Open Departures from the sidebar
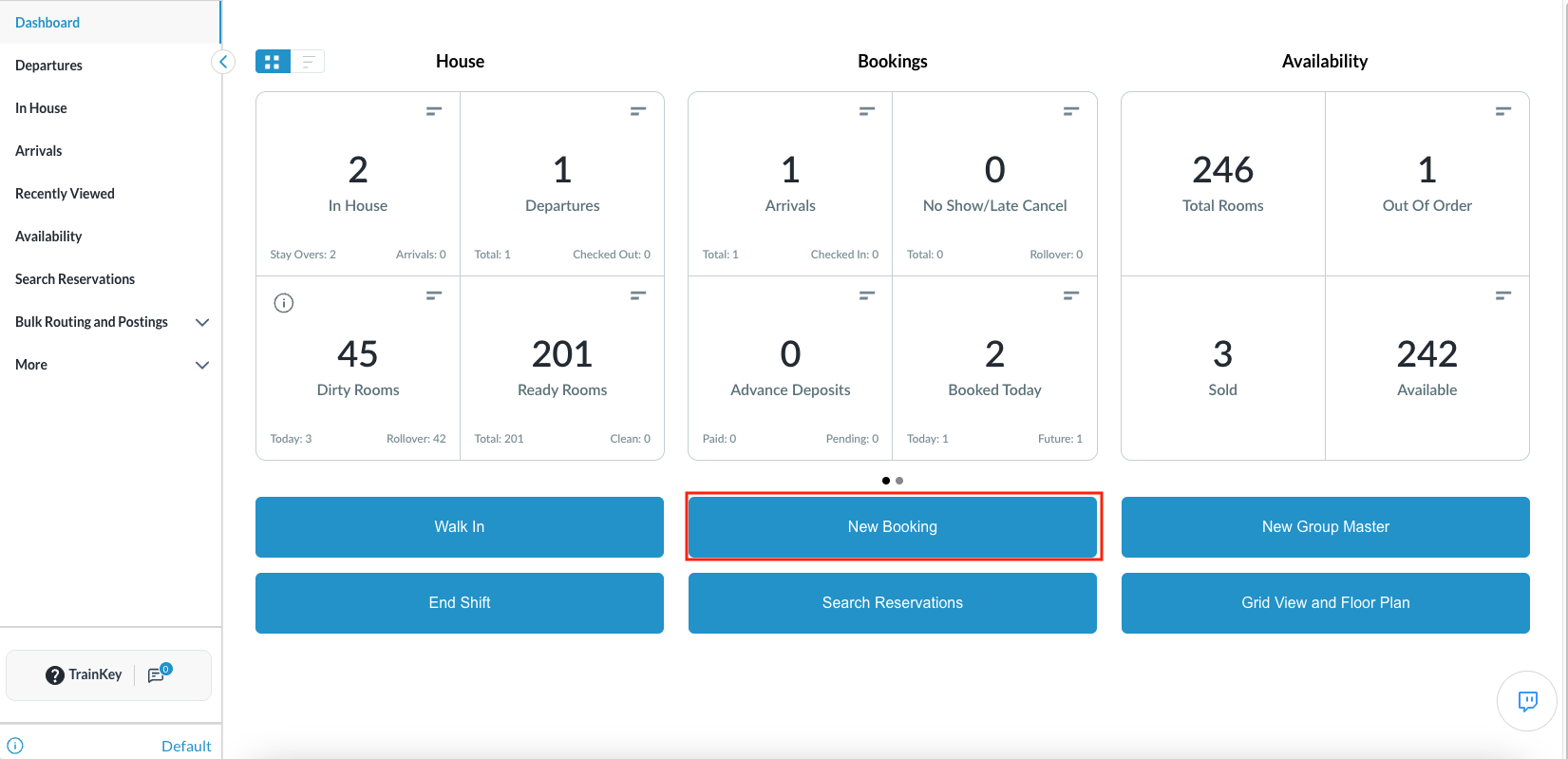 pyautogui.click(x=49, y=66)
